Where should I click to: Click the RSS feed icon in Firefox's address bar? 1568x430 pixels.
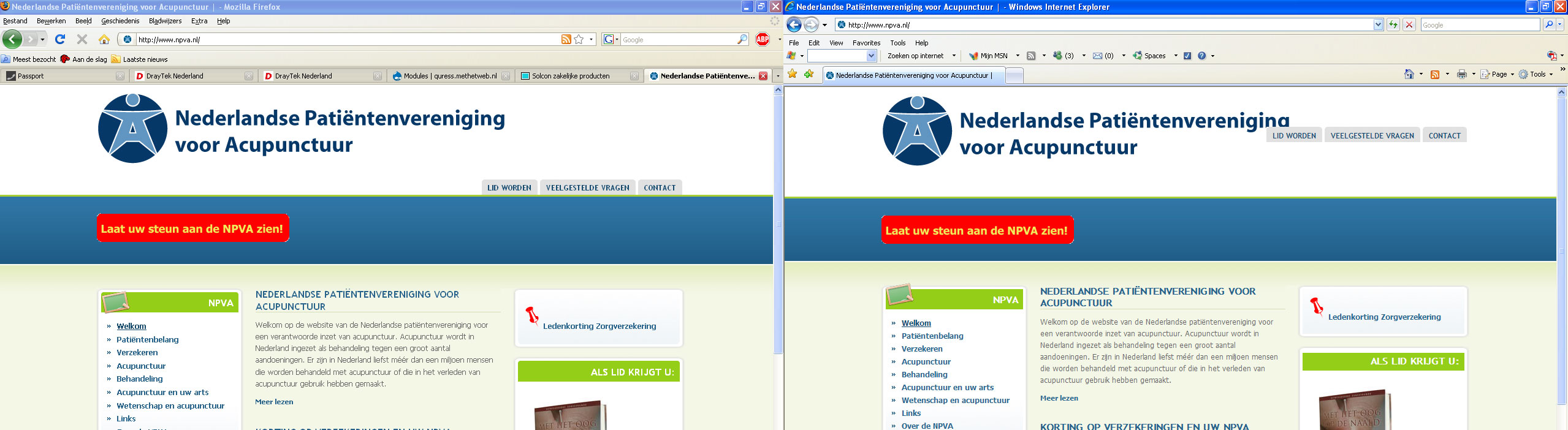pos(566,39)
